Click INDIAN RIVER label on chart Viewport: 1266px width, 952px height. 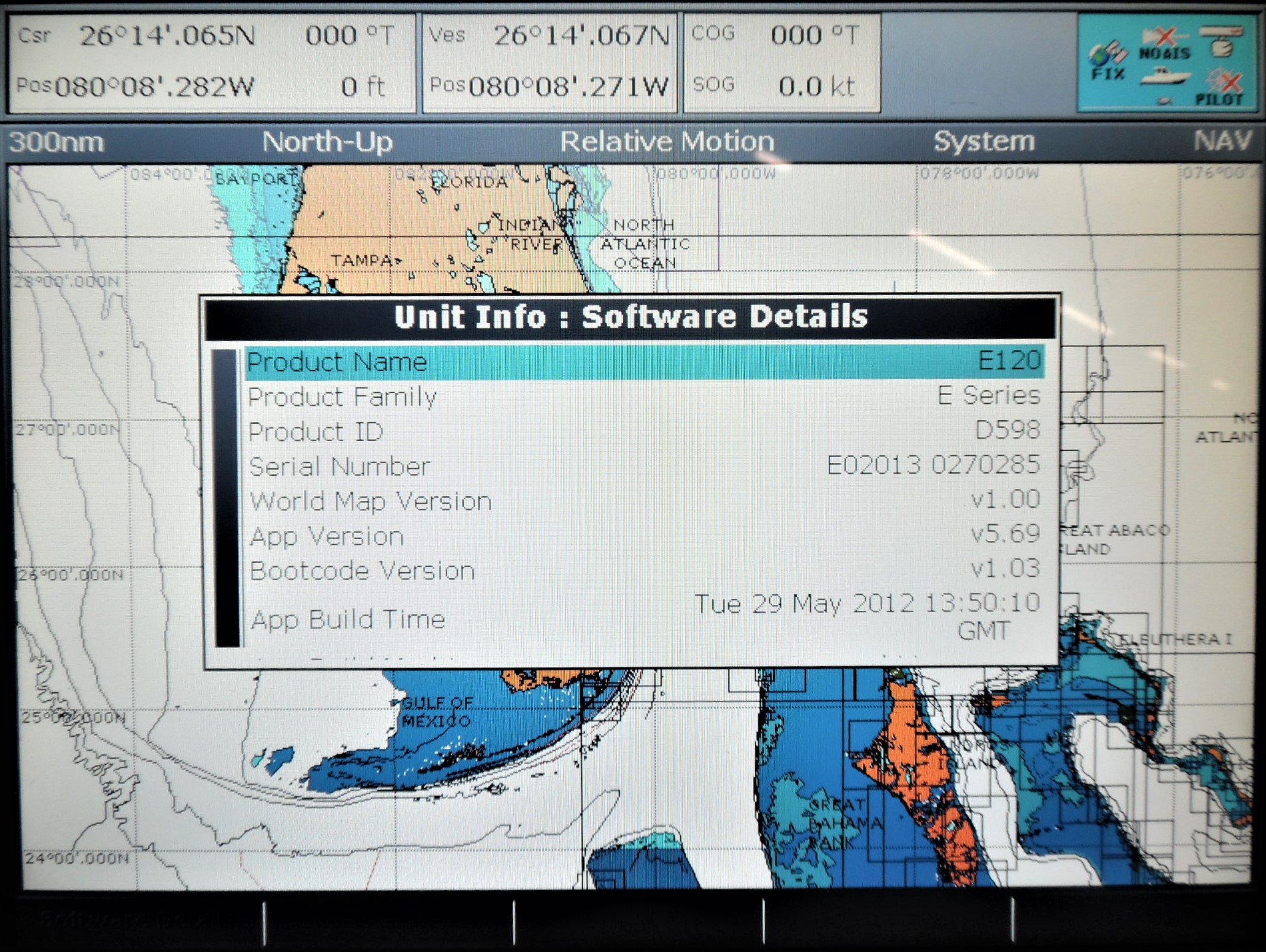click(531, 235)
